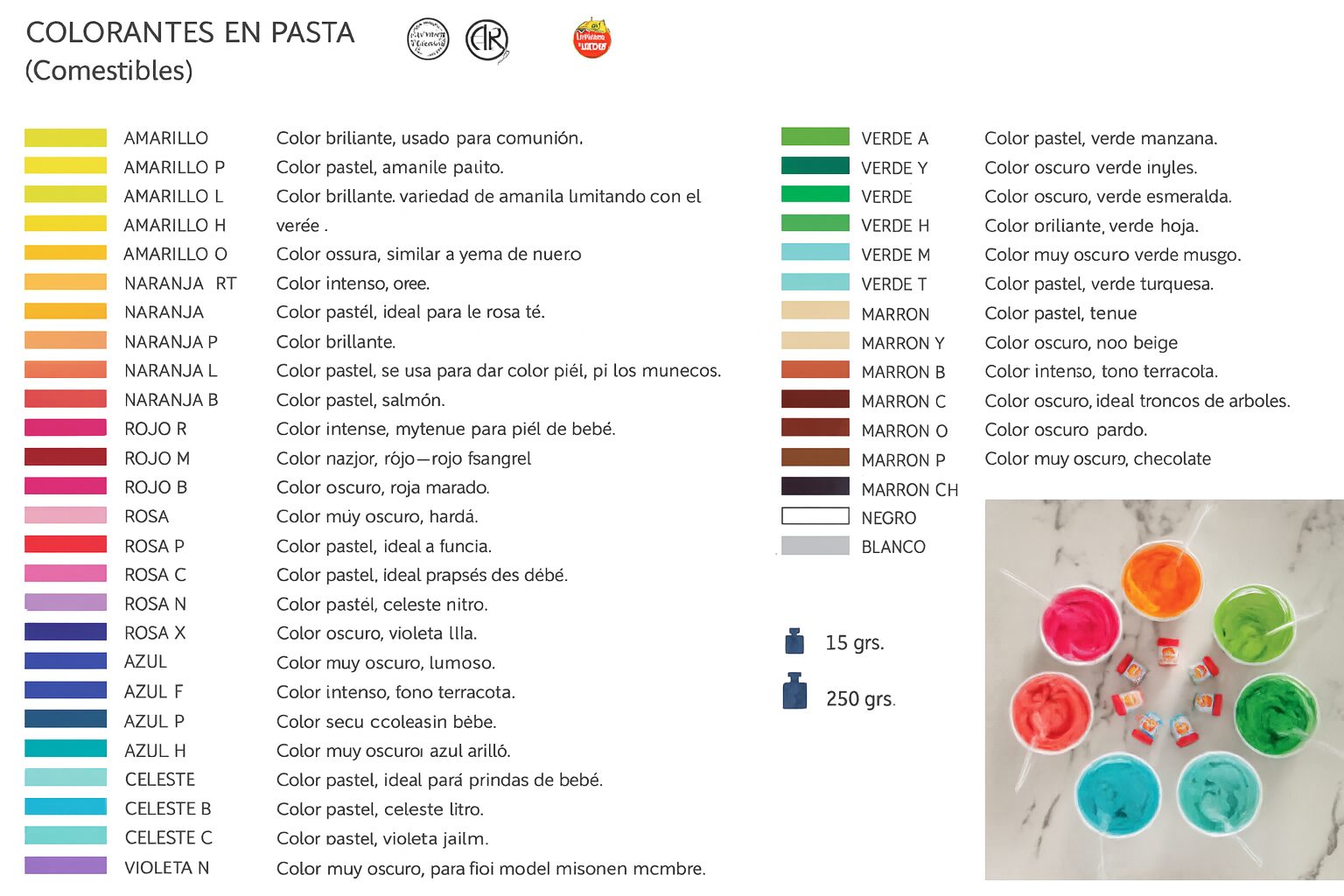Select the AMARILLO color swatch
This screenshot has width=1344, height=896.
(66, 137)
